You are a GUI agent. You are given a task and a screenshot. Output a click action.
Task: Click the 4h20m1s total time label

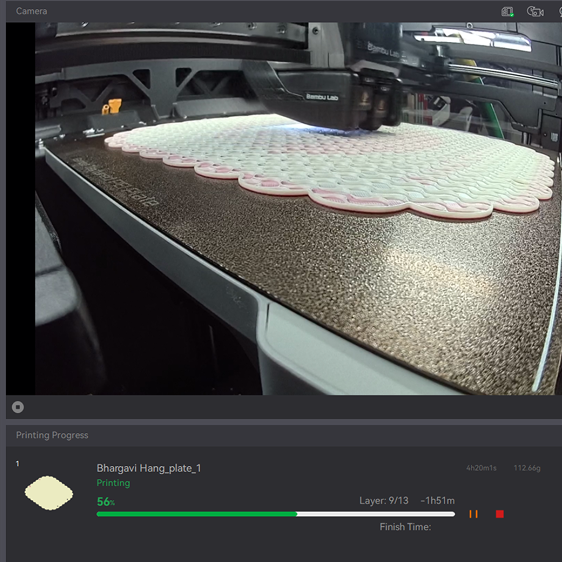tap(481, 468)
